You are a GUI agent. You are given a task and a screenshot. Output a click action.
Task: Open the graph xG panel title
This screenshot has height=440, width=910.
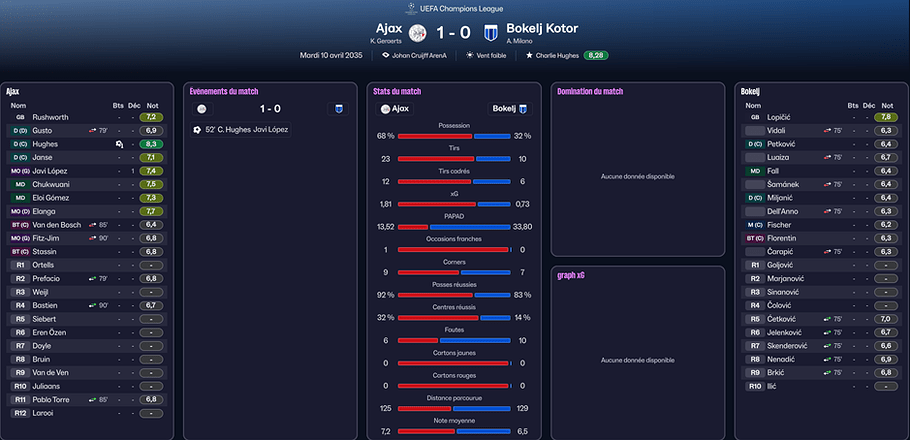tap(571, 277)
